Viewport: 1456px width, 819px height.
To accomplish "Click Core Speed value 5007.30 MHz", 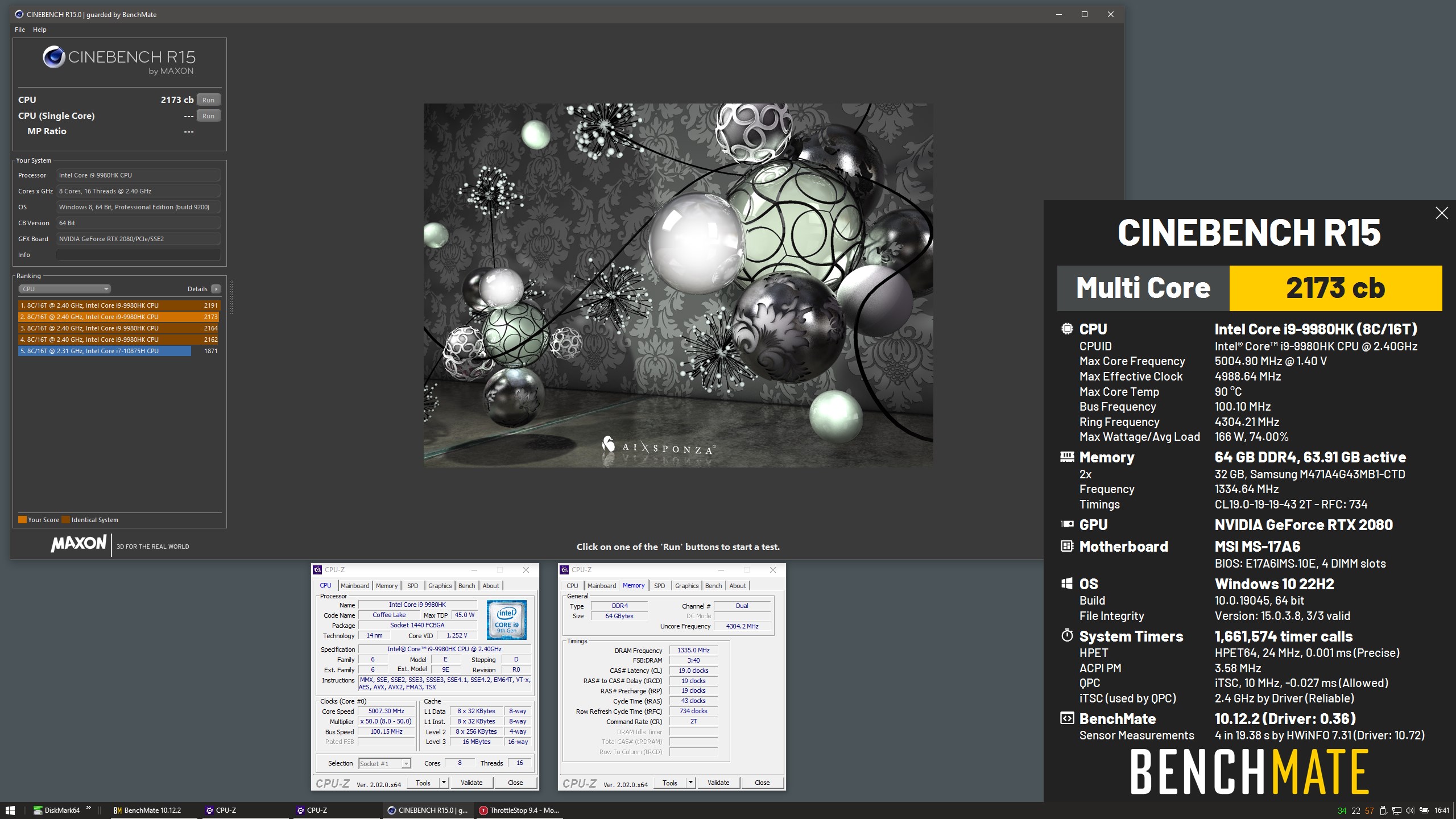I will [386, 712].
